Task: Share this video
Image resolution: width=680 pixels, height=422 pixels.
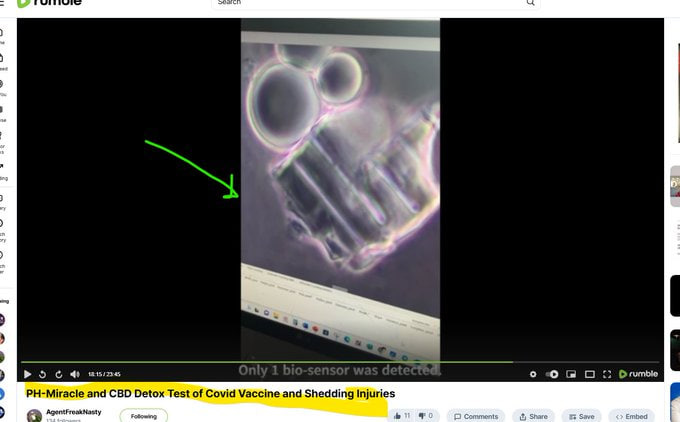Action: point(533,416)
